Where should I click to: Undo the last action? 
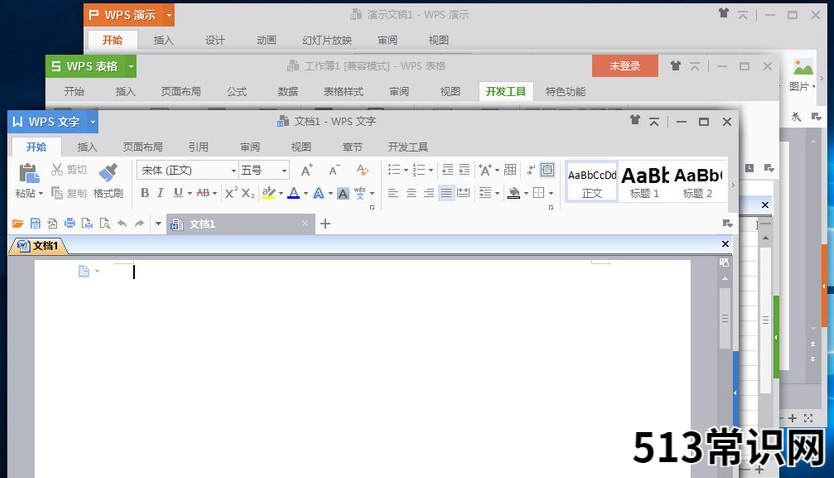point(122,224)
